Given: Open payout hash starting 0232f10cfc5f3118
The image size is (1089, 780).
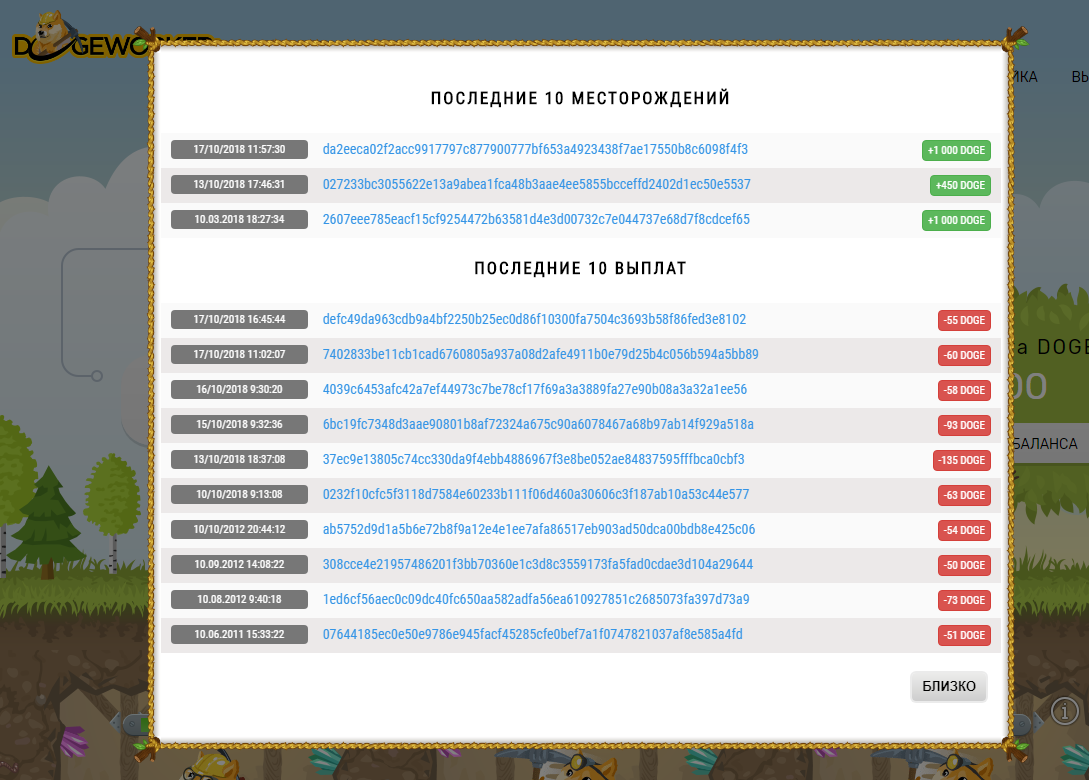Looking at the screenshot, I should 535,495.
